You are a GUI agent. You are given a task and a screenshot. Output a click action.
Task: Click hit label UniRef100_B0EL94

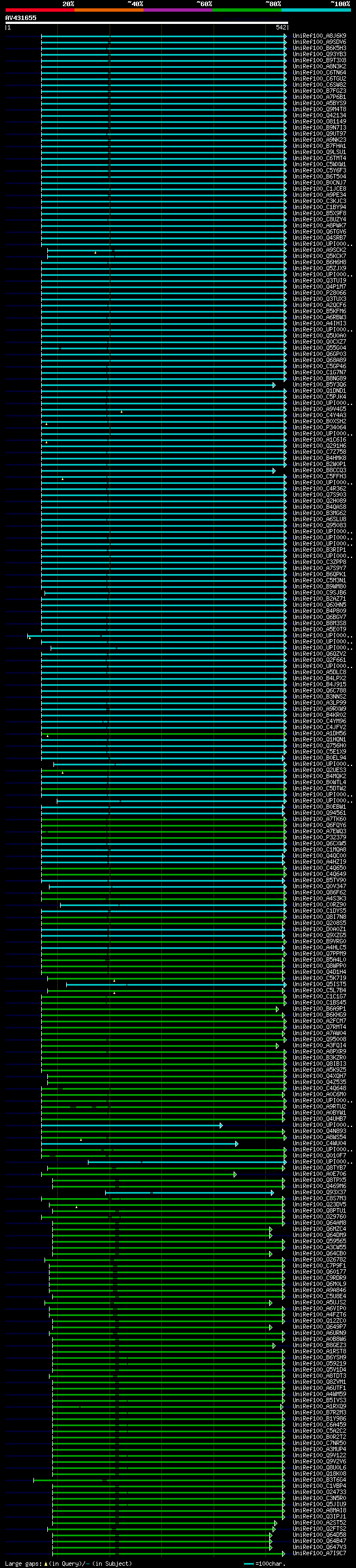319,758
